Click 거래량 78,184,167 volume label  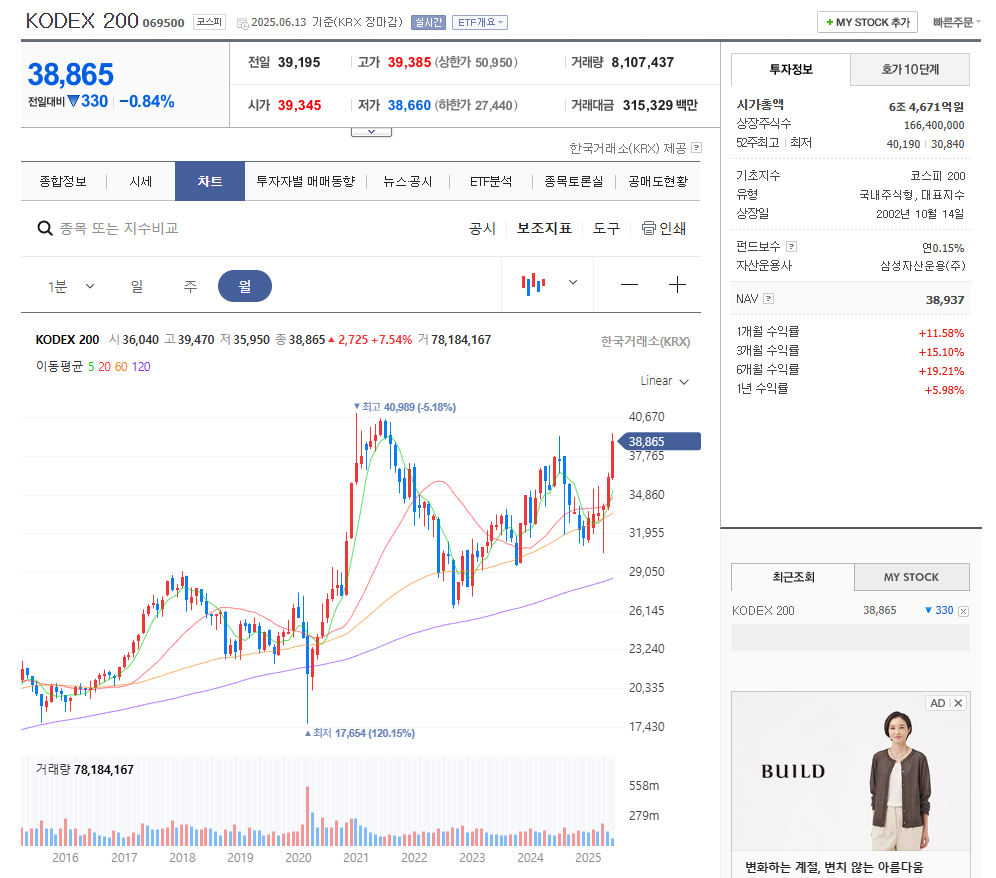tap(84, 769)
